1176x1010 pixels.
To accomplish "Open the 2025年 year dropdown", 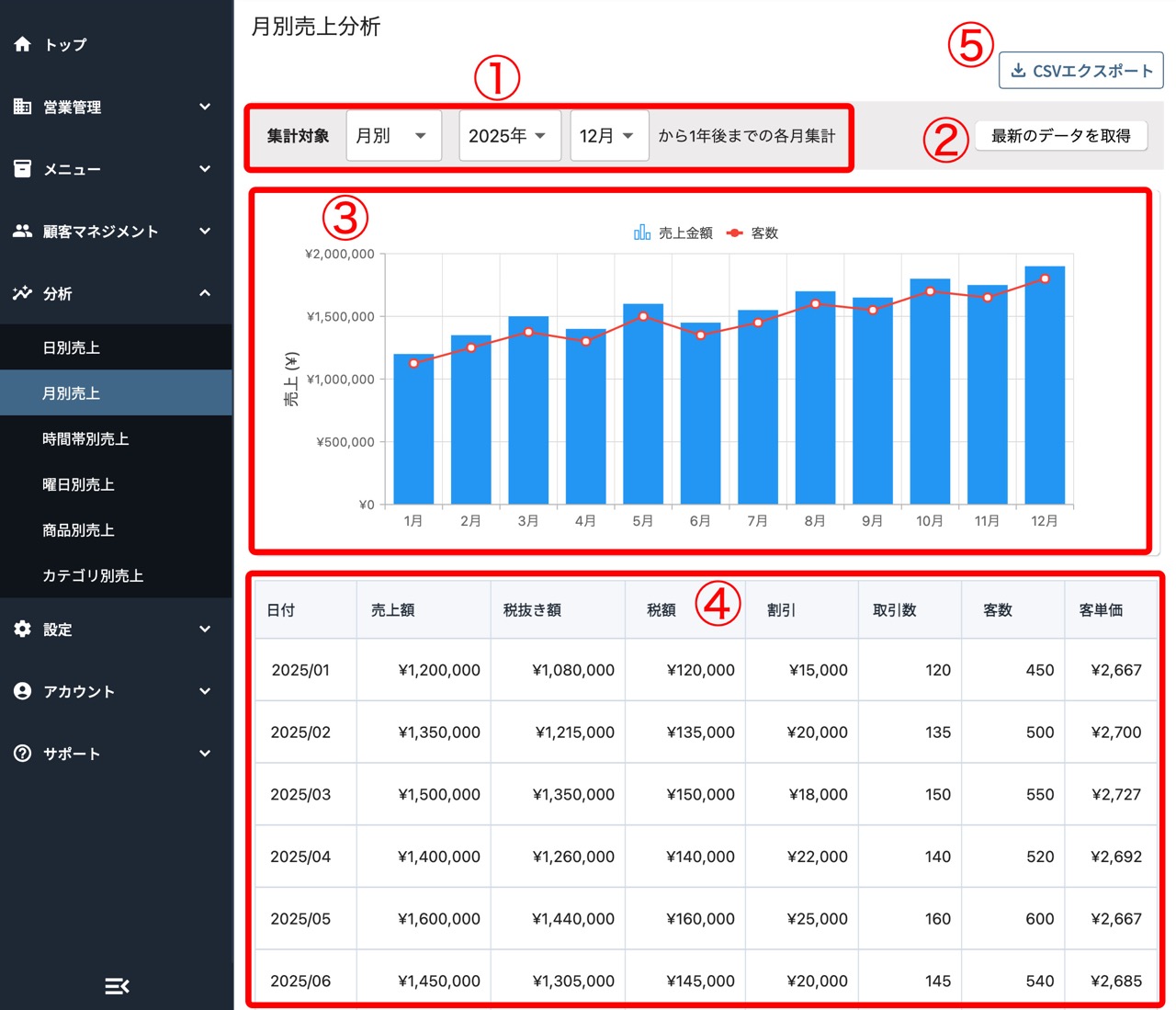I will (x=509, y=136).
